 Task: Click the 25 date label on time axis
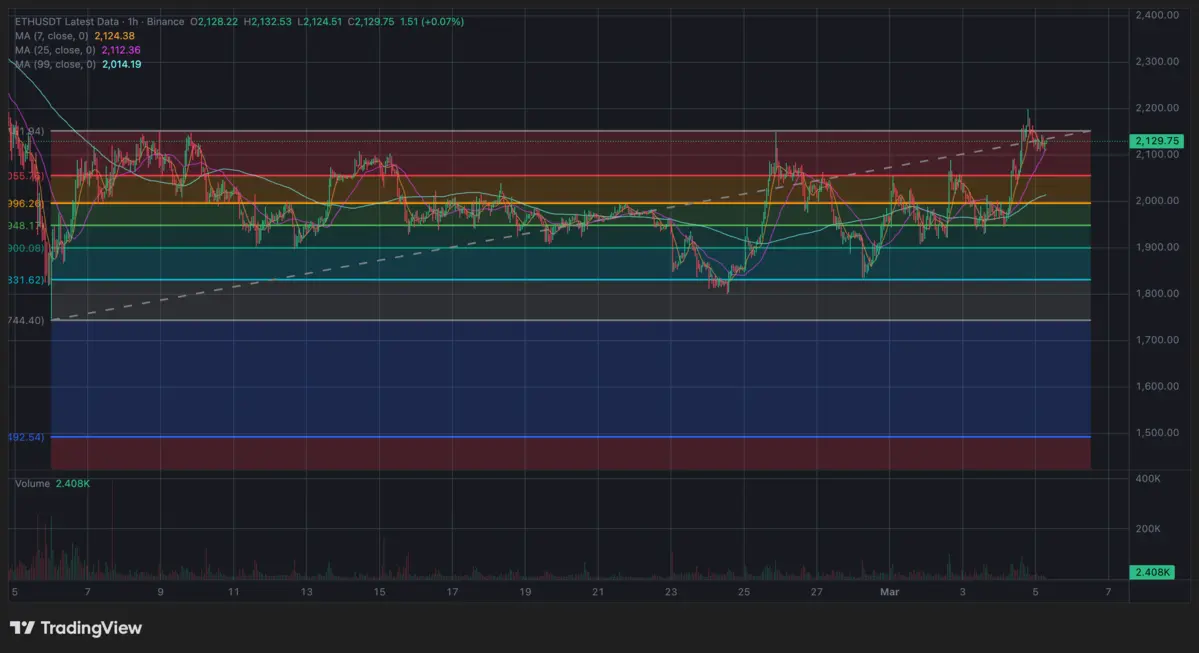[744, 593]
